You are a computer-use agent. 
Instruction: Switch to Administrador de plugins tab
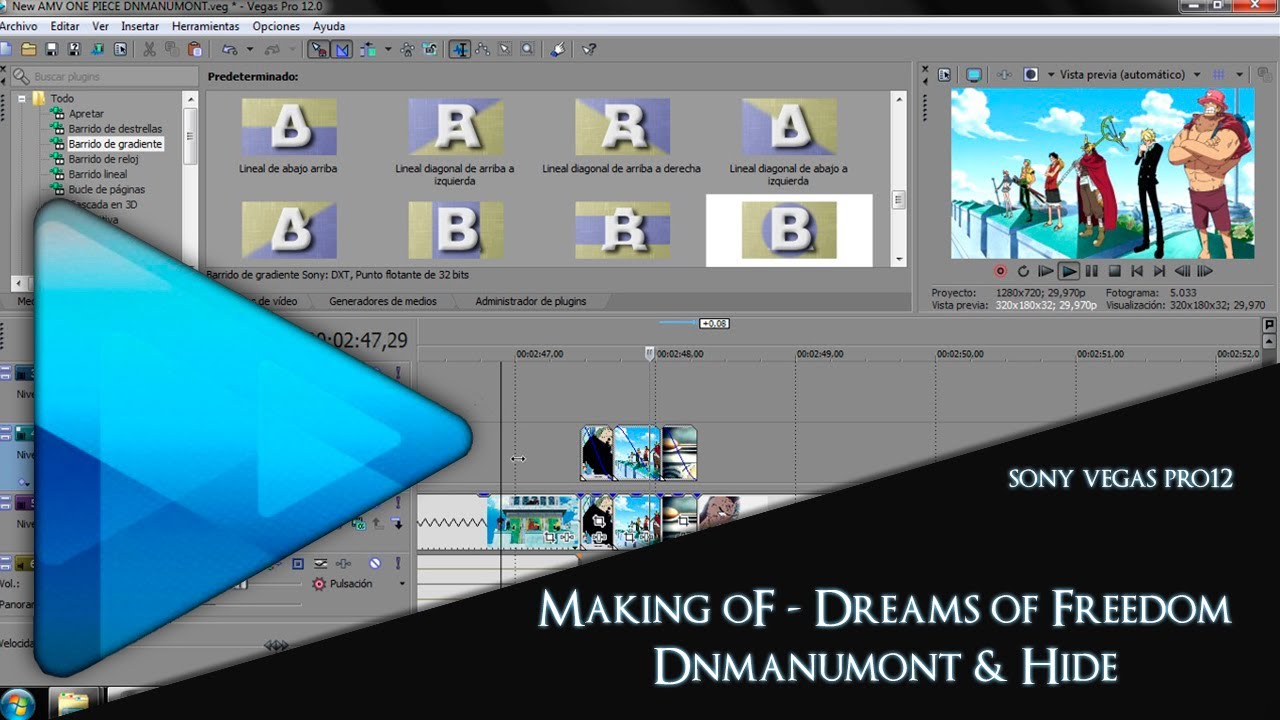pyautogui.click(x=531, y=301)
